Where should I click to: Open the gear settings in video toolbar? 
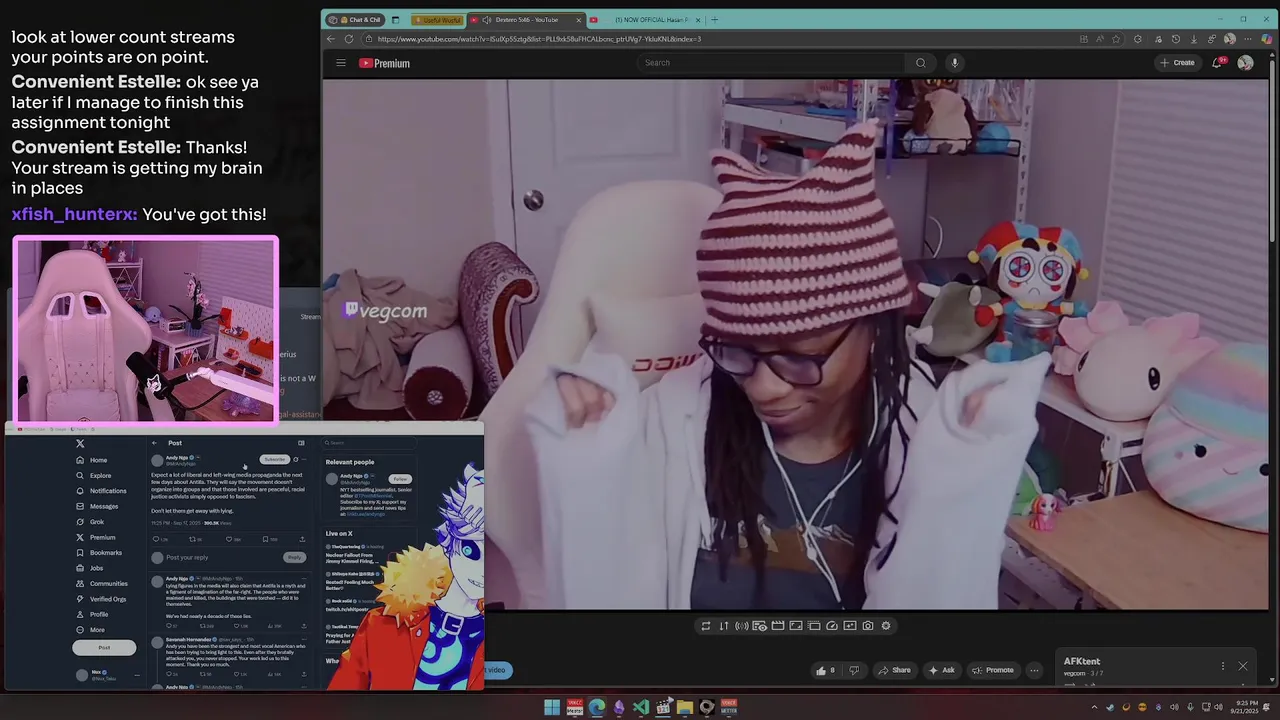(886, 626)
